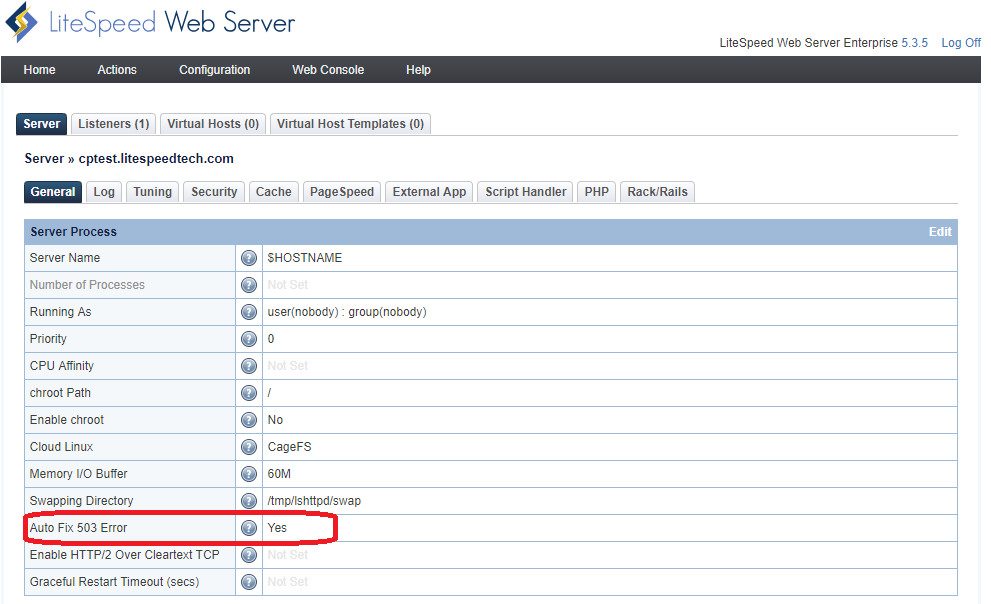Image resolution: width=991 pixels, height=604 pixels.
Task: View Memory I/O Buffer help
Action: click(x=248, y=473)
